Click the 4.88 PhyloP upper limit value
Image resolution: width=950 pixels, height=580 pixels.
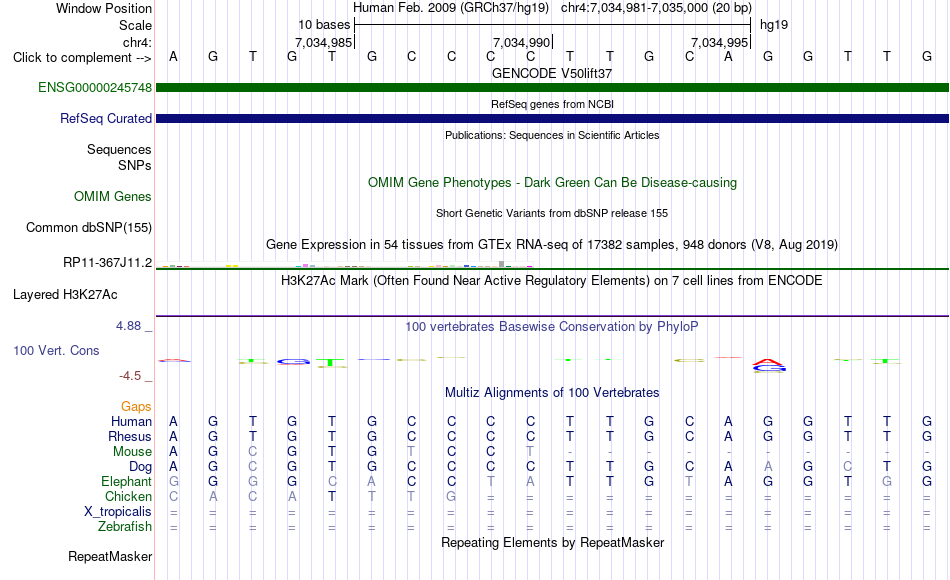coord(128,325)
